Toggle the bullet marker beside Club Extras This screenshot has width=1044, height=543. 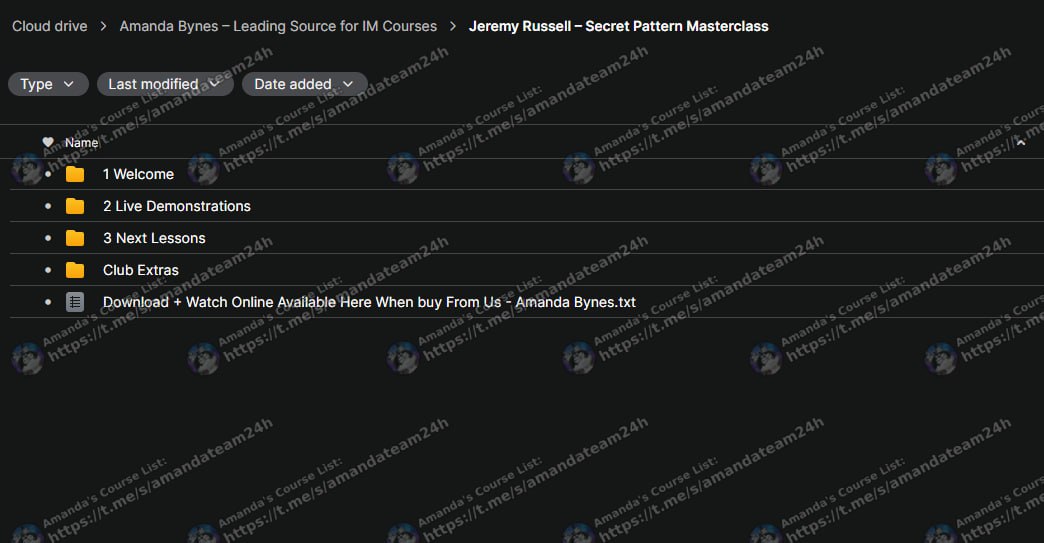47,270
